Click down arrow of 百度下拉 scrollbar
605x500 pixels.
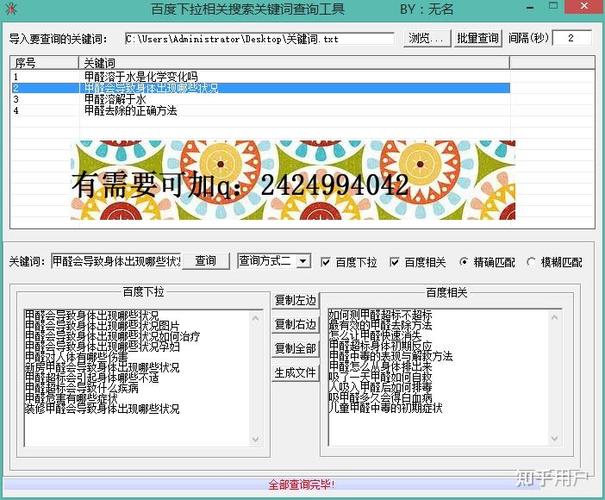[255, 439]
